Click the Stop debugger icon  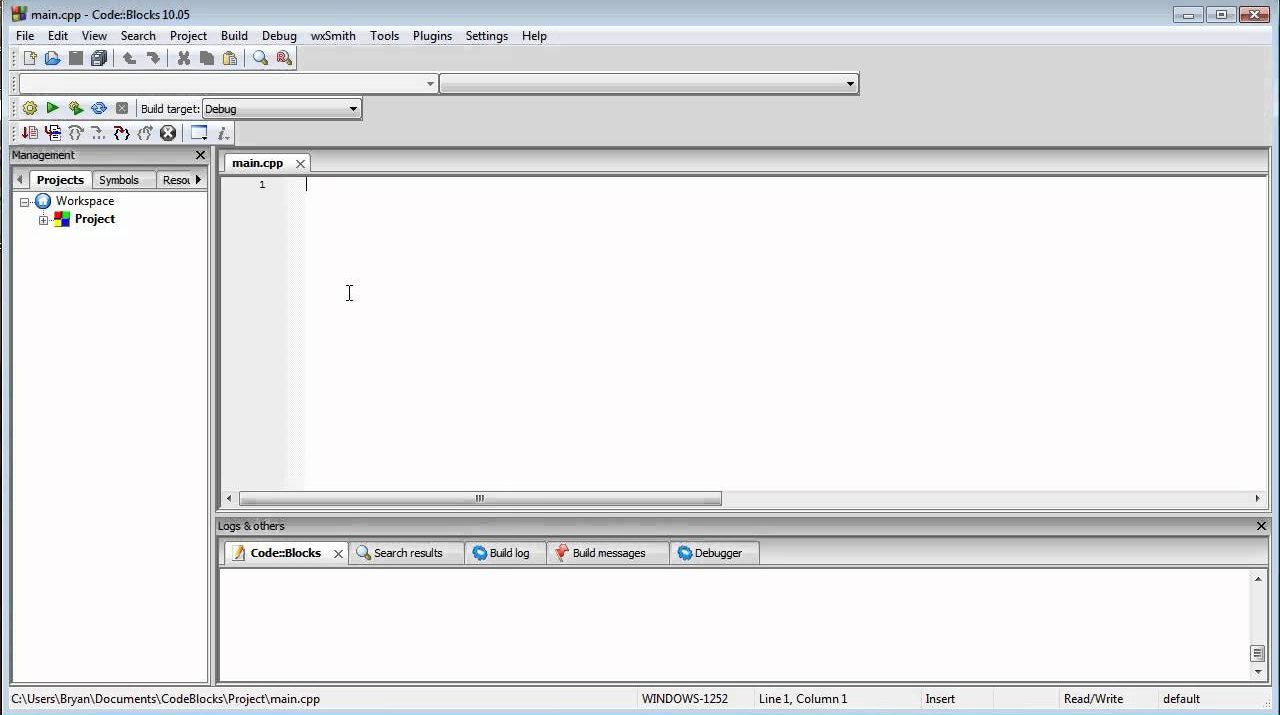pyautogui.click(x=168, y=133)
